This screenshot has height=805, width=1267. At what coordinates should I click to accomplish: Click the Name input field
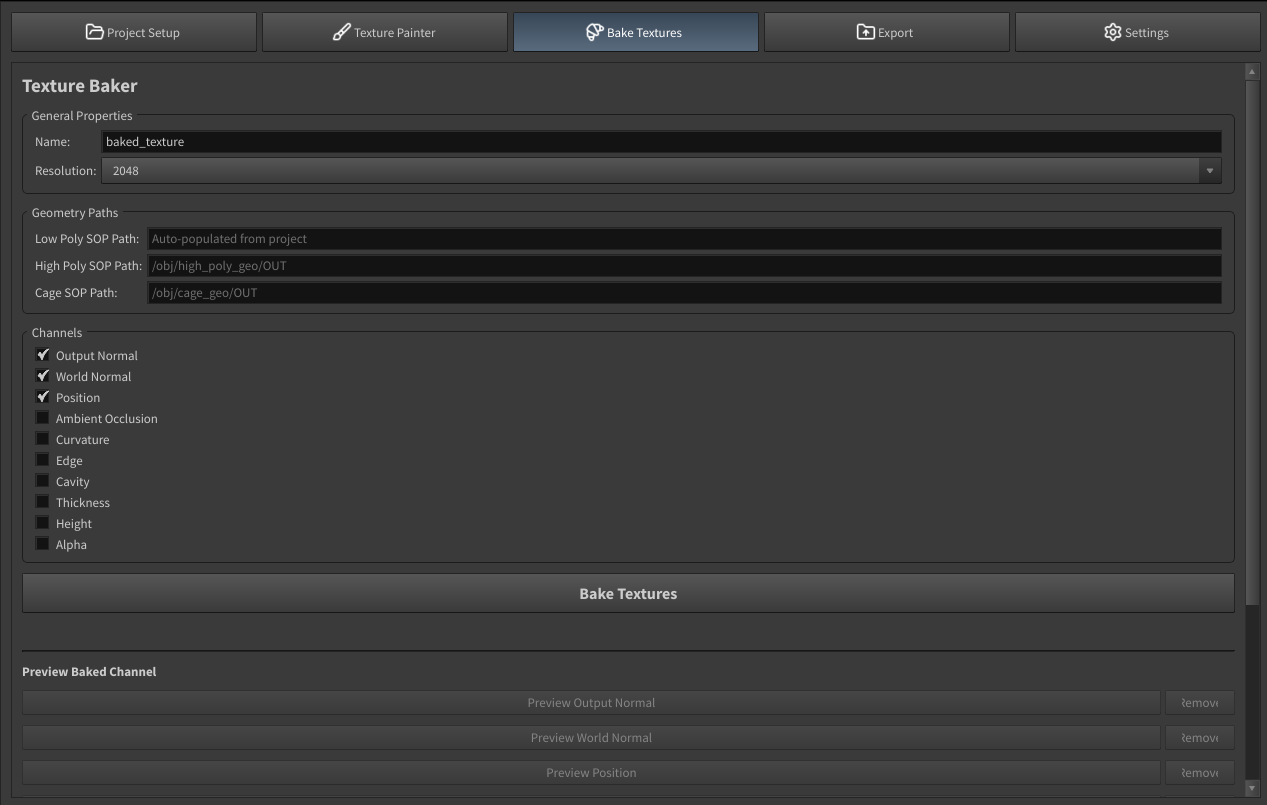[660, 142]
